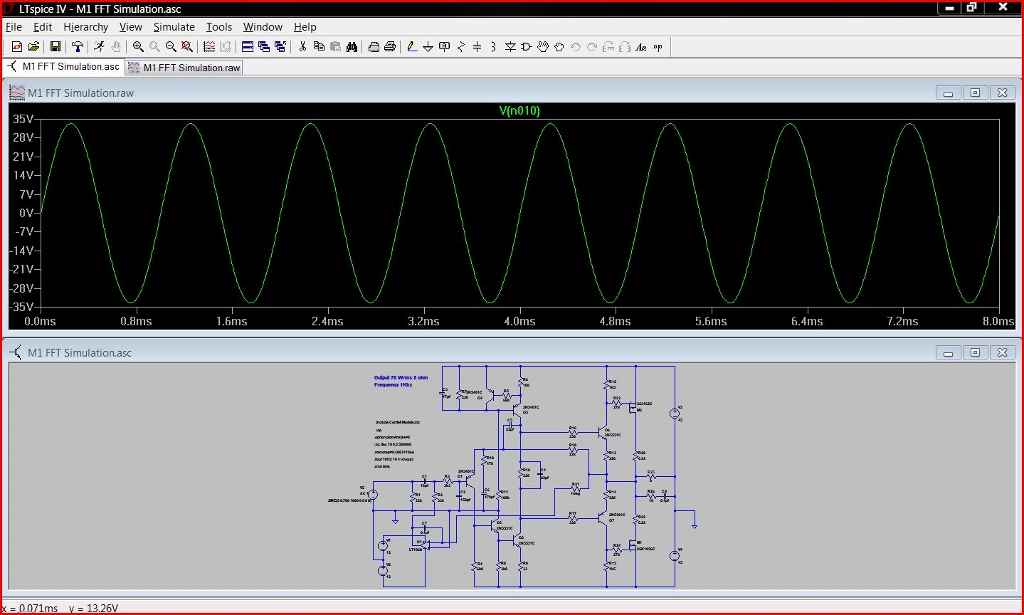Click the asc schematic window title icon
Screen dimensions: 1024x615
pyautogui.click(x=16, y=353)
